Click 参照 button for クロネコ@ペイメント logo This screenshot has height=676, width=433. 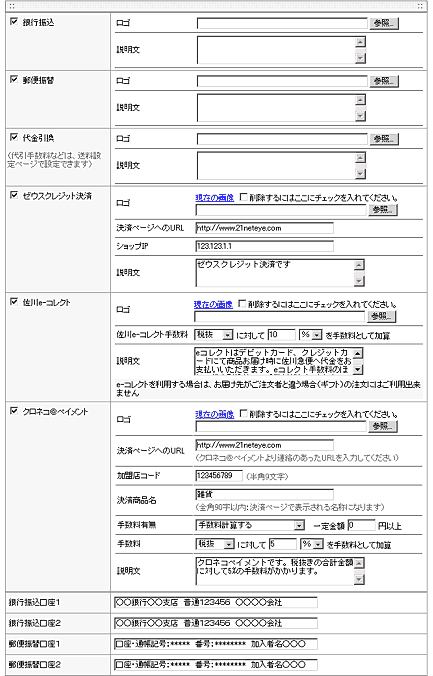383,426
